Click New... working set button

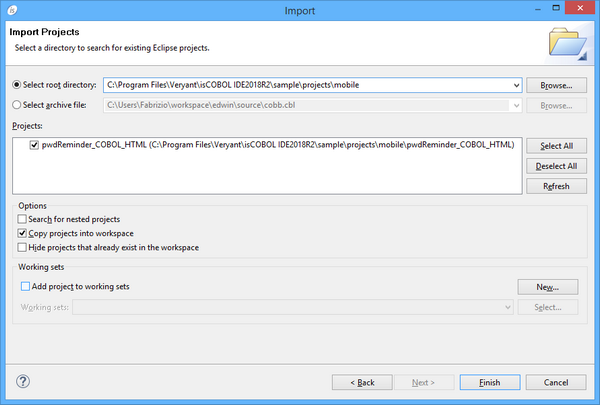(x=547, y=287)
